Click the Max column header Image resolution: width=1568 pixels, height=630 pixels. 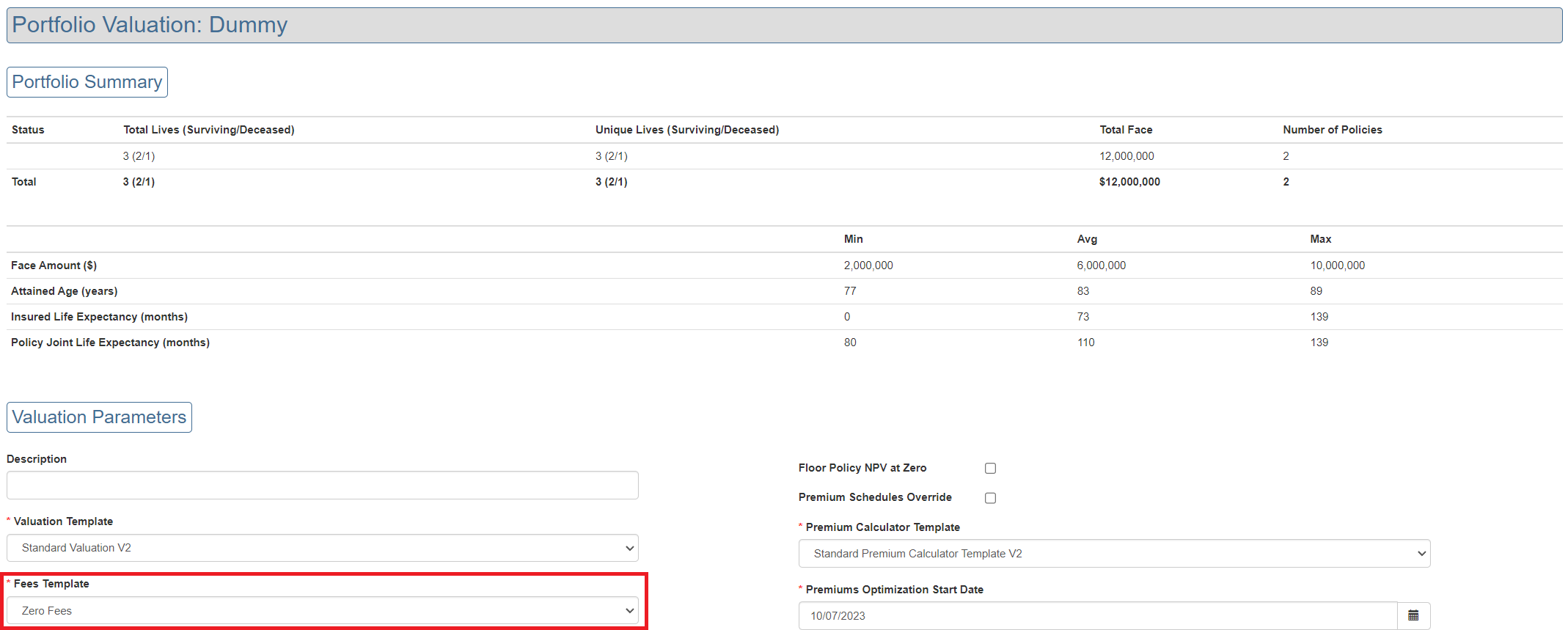pos(1320,239)
